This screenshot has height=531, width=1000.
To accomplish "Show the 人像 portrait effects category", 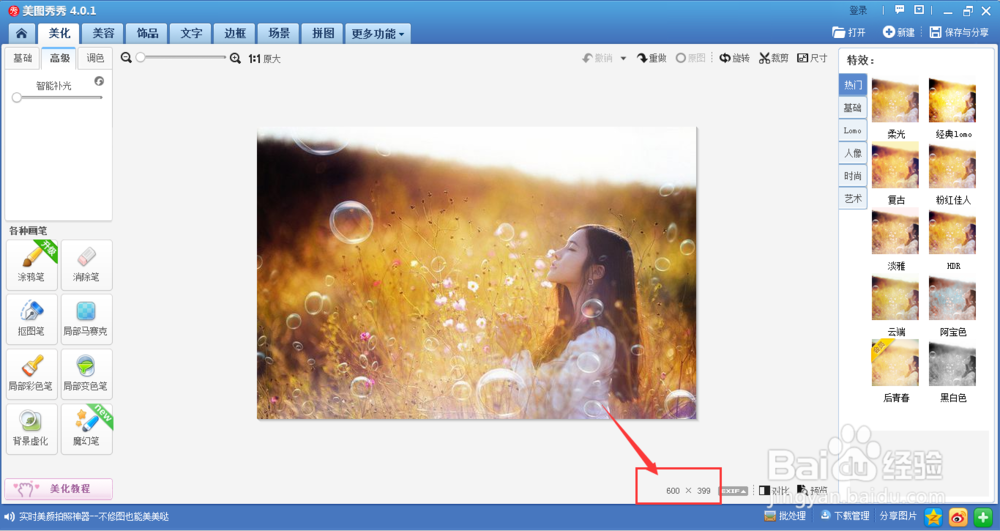I will pos(853,153).
